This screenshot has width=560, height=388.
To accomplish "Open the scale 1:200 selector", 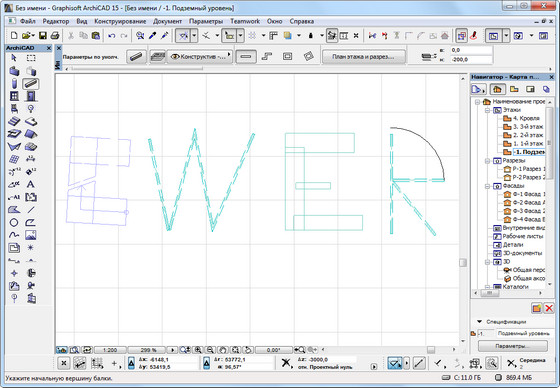I will (110, 350).
